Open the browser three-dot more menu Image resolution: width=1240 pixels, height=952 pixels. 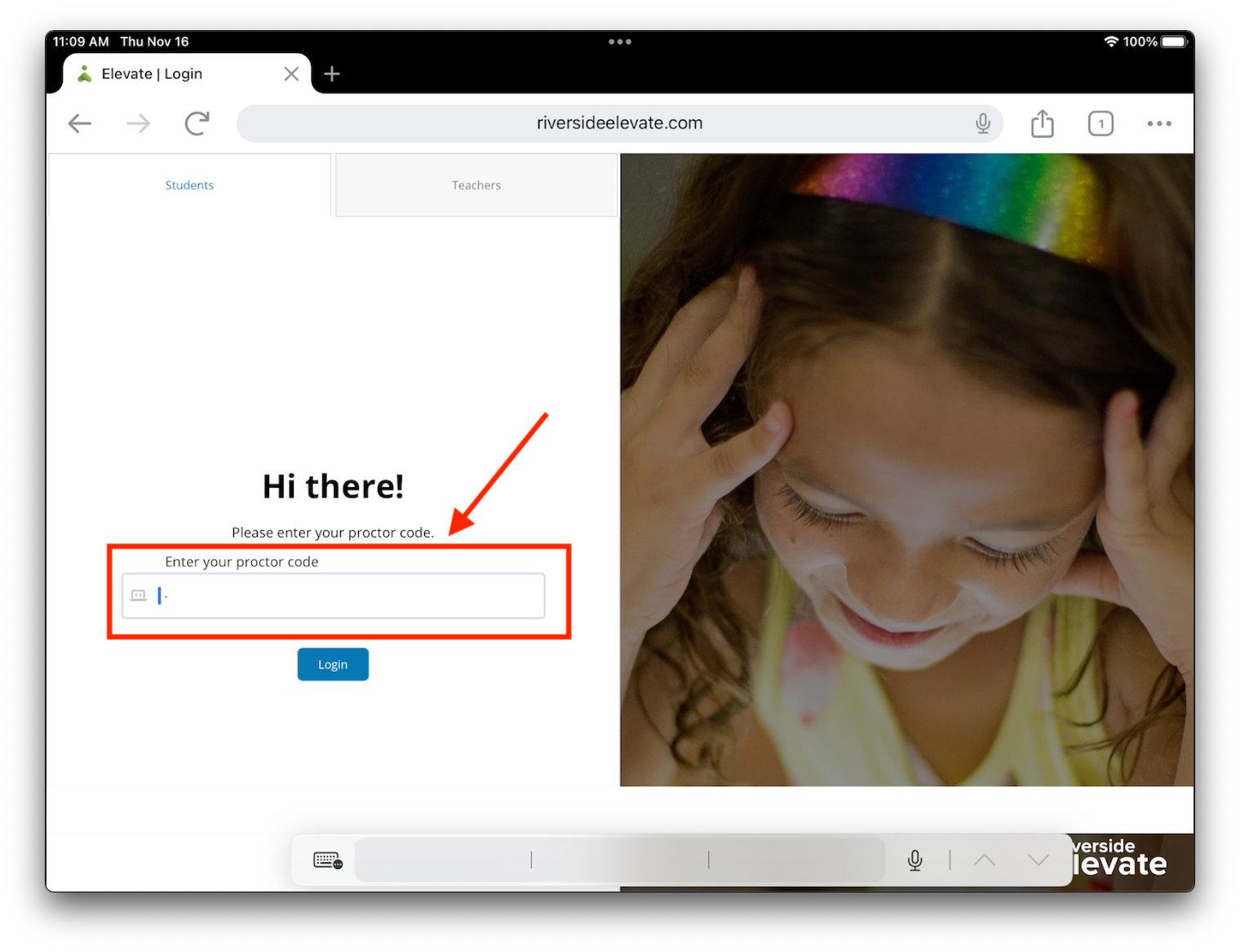click(1158, 124)
